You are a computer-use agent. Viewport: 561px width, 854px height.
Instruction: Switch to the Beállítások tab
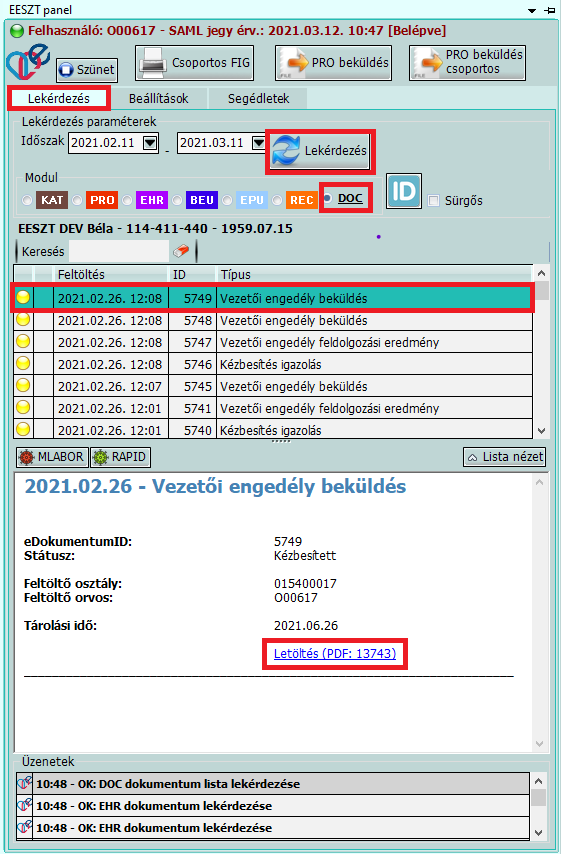(x=158, y=99)
